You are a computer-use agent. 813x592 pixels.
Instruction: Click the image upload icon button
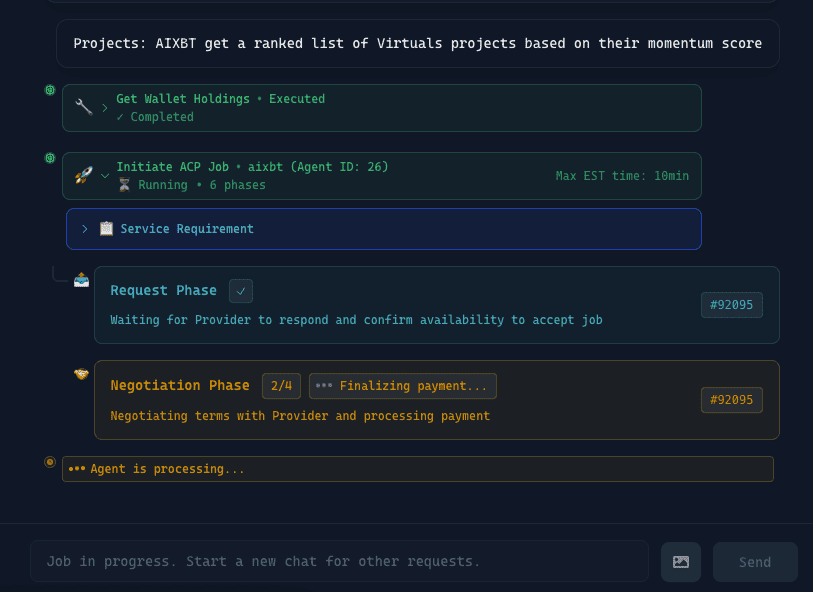coord(681,562)
